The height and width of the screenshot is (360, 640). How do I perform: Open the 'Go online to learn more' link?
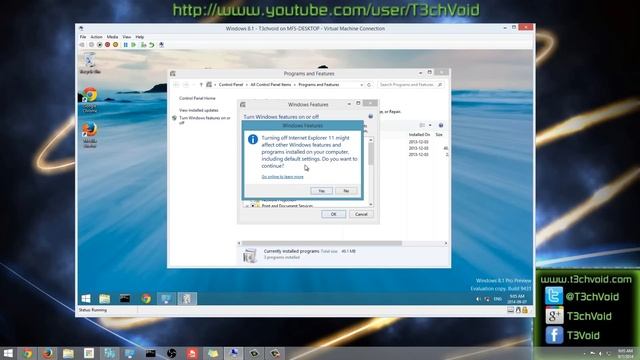[282, 177]
